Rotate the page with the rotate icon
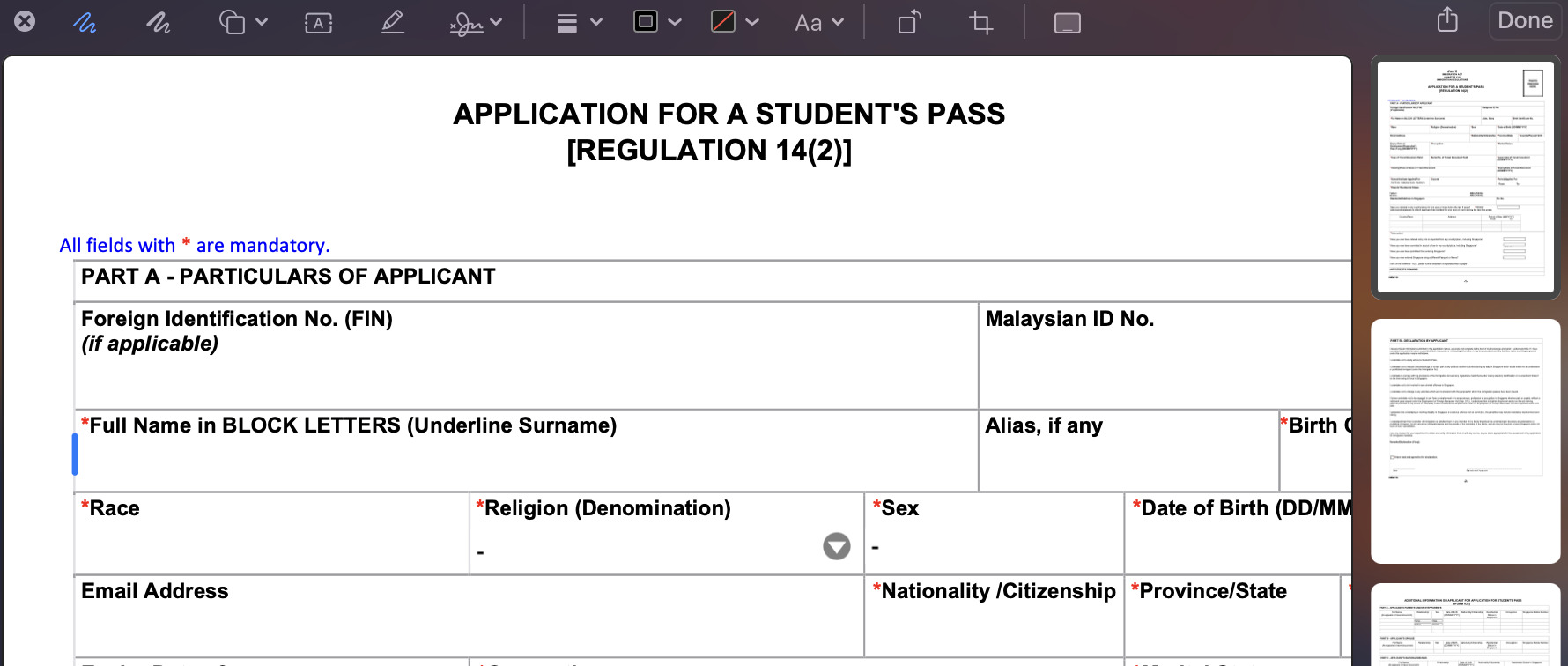The image size is (1568, 666). (909, 21)
